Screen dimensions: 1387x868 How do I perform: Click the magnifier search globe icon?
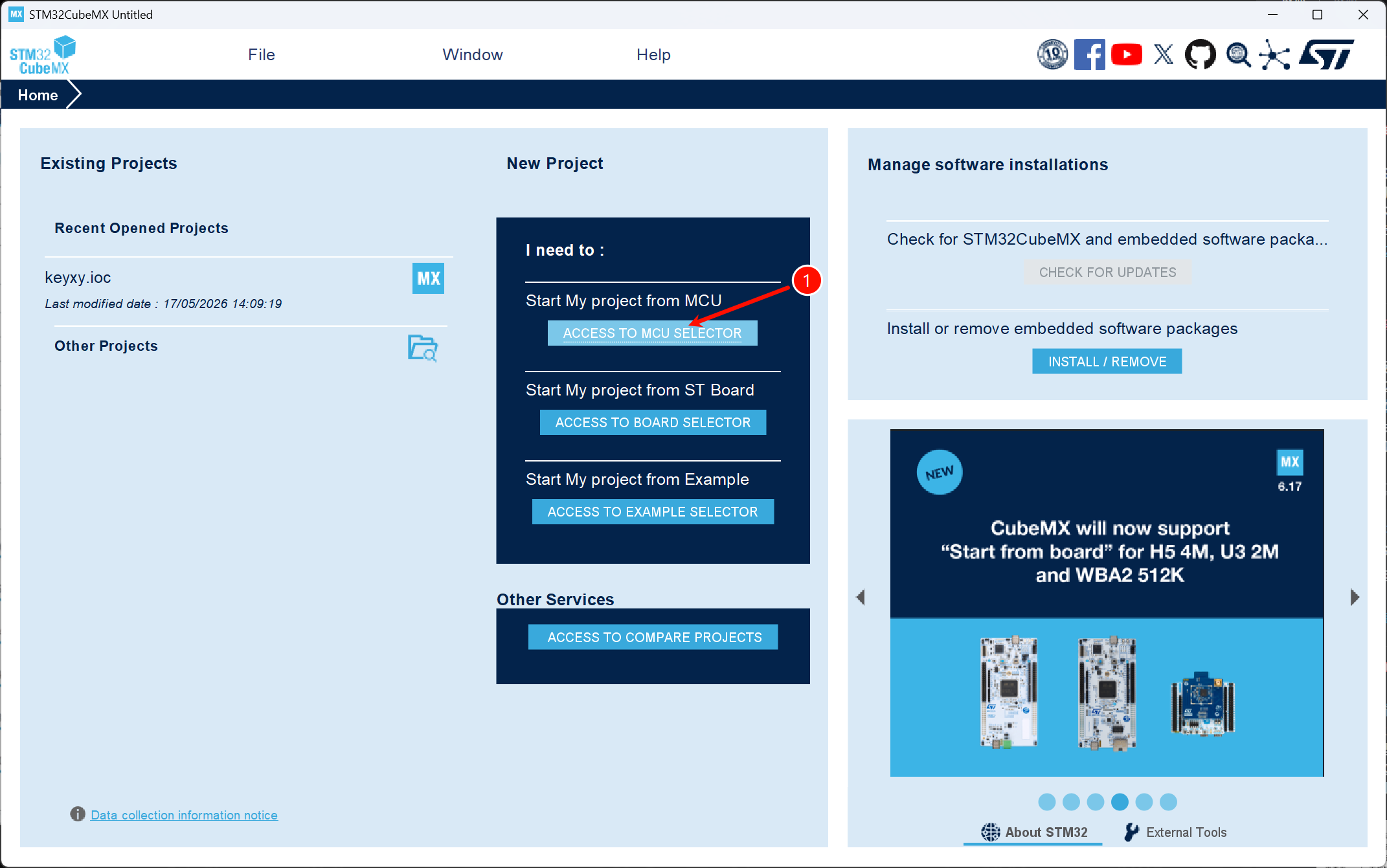1238,54
